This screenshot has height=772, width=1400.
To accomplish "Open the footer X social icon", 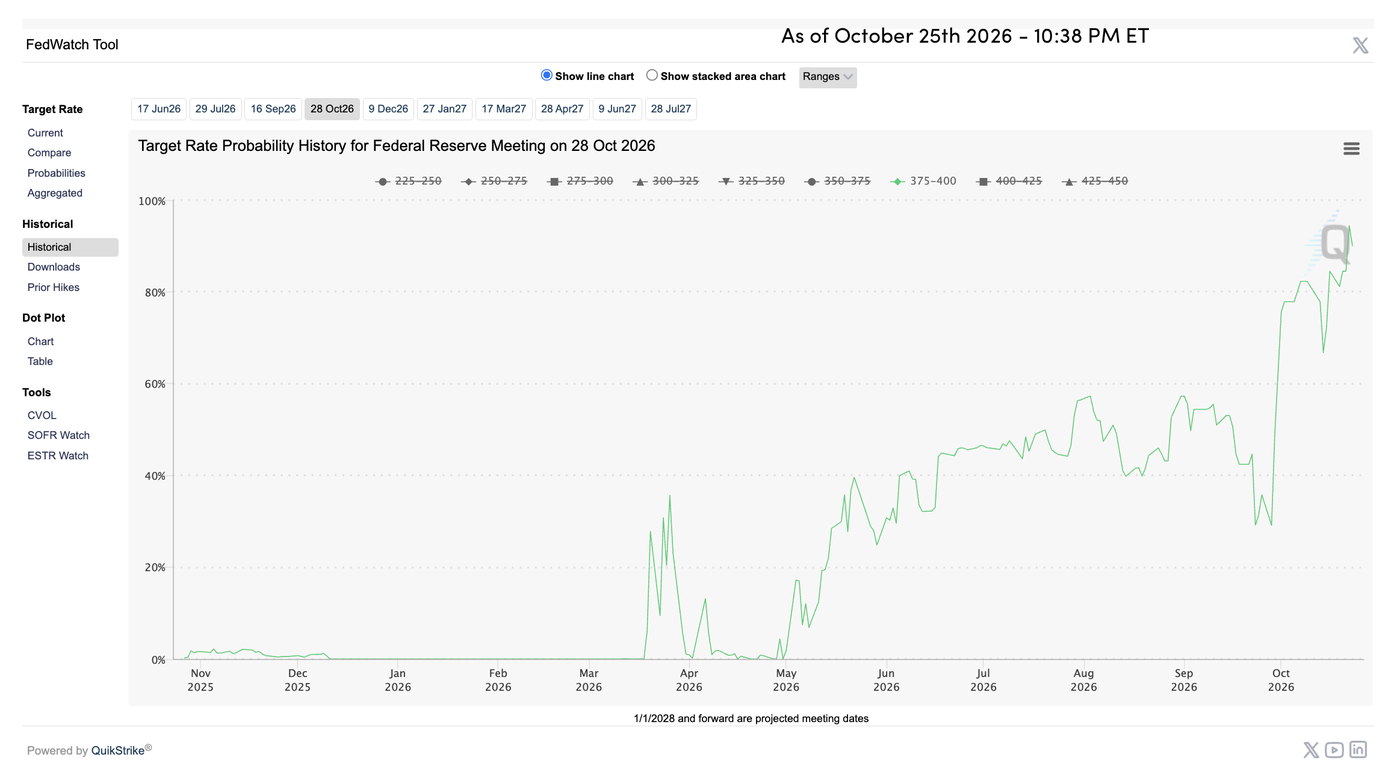I will coord(1311,750).
